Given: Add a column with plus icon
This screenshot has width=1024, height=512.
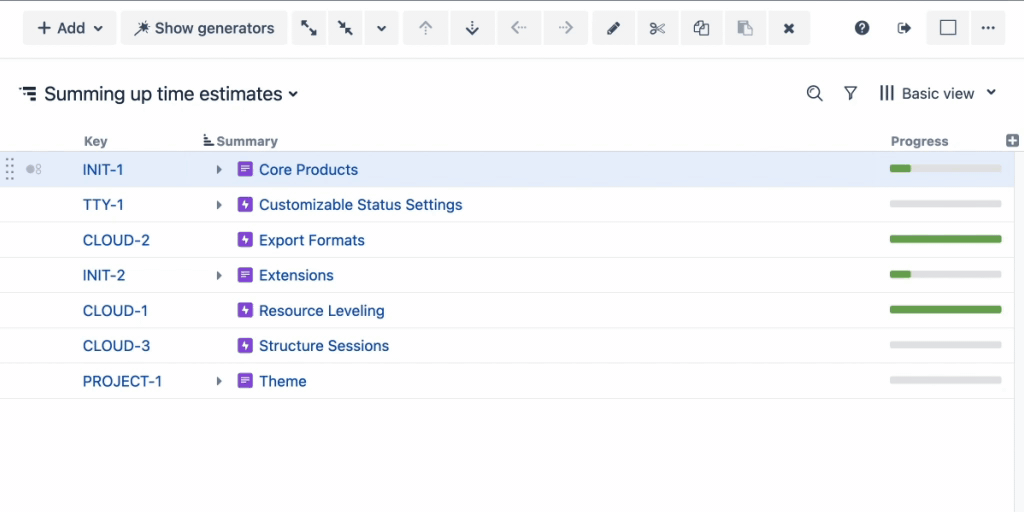Looking at the screenshot, I should pos(1012,140).
